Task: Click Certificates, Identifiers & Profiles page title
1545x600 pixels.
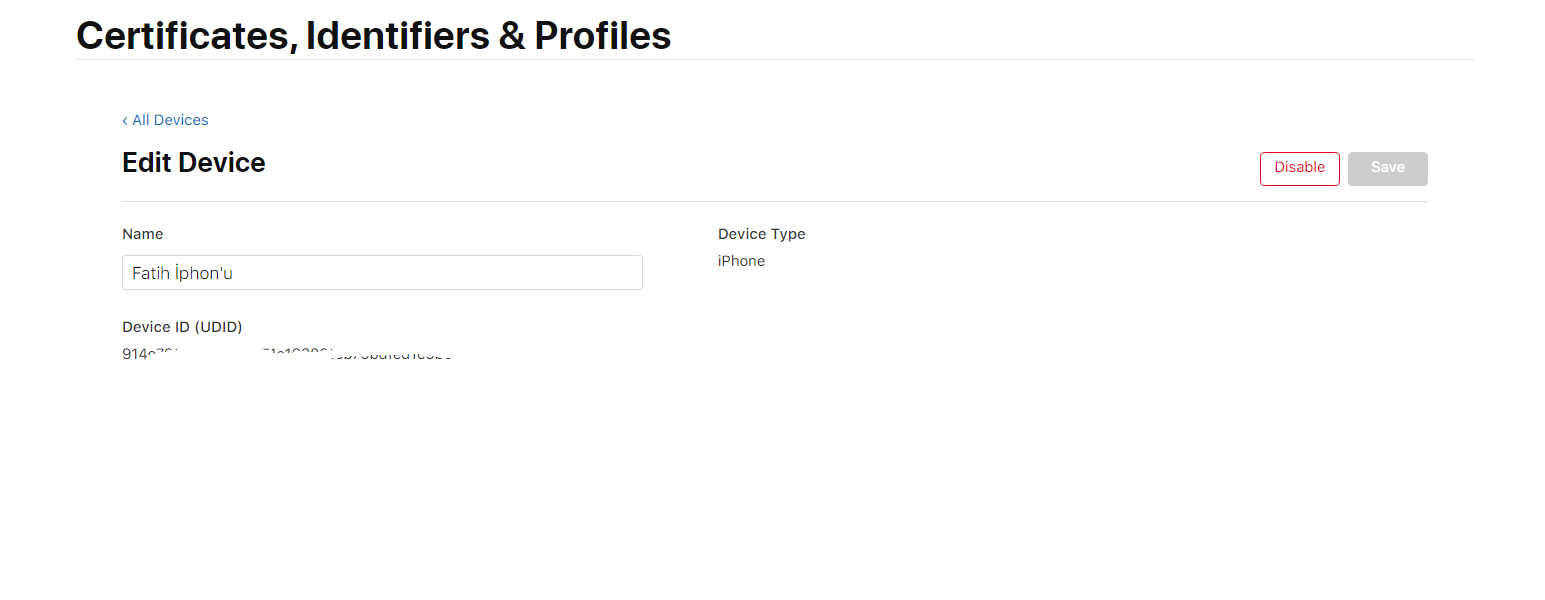Action: tap(374, 35)
